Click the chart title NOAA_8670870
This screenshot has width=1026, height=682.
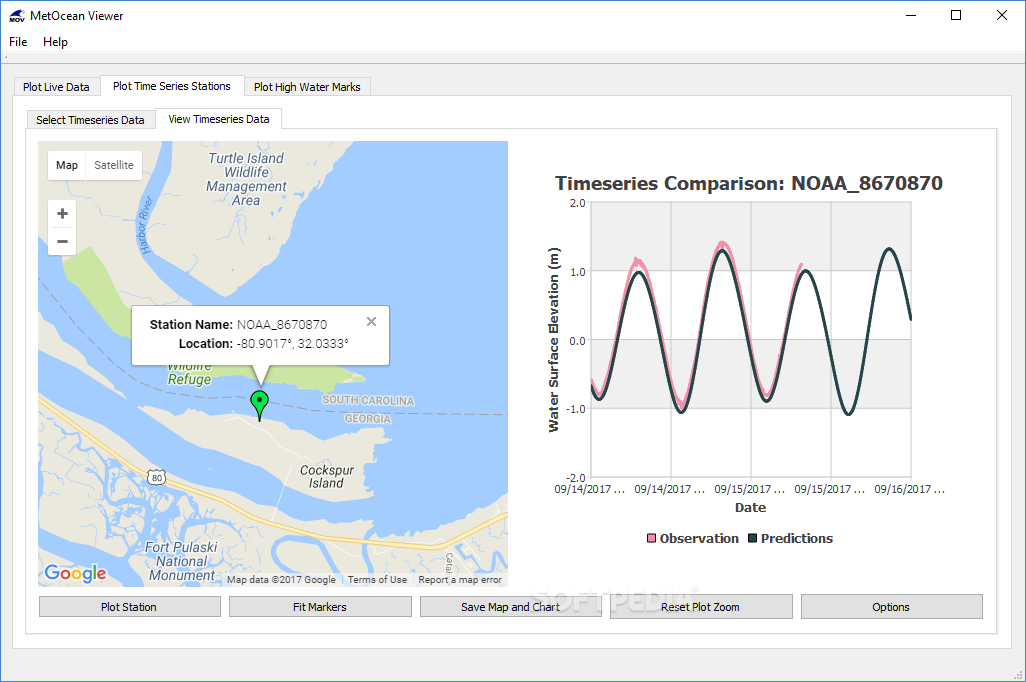[x=749, y=183]
